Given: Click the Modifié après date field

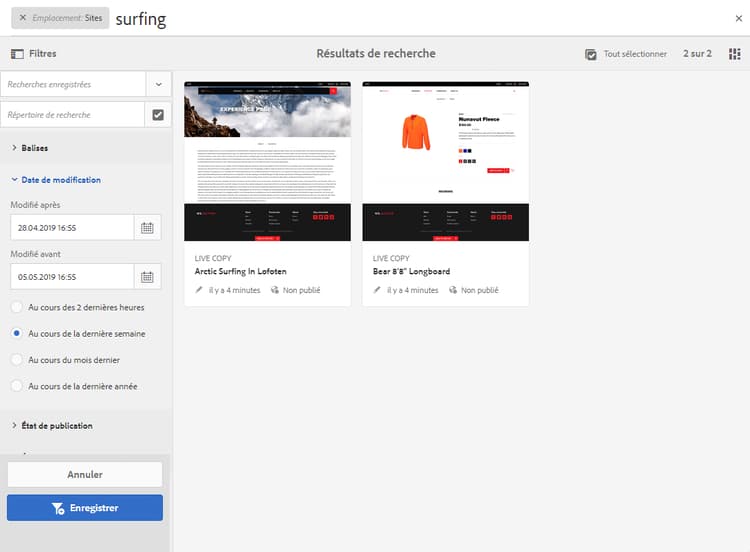Looking at the screenshot, I should pyautogui.click(x=72, y=228).
